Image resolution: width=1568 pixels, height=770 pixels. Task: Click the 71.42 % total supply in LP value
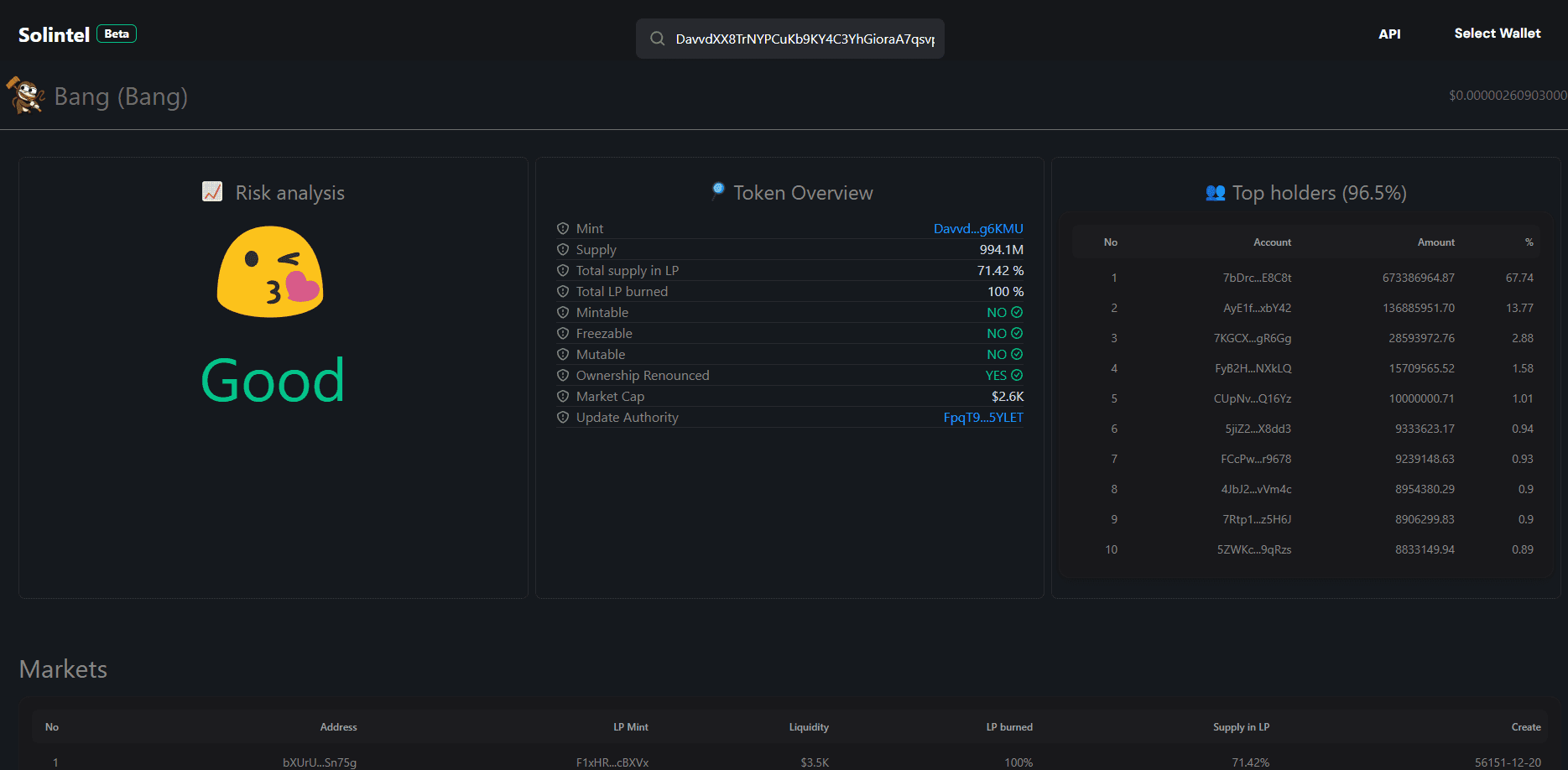1000,270
